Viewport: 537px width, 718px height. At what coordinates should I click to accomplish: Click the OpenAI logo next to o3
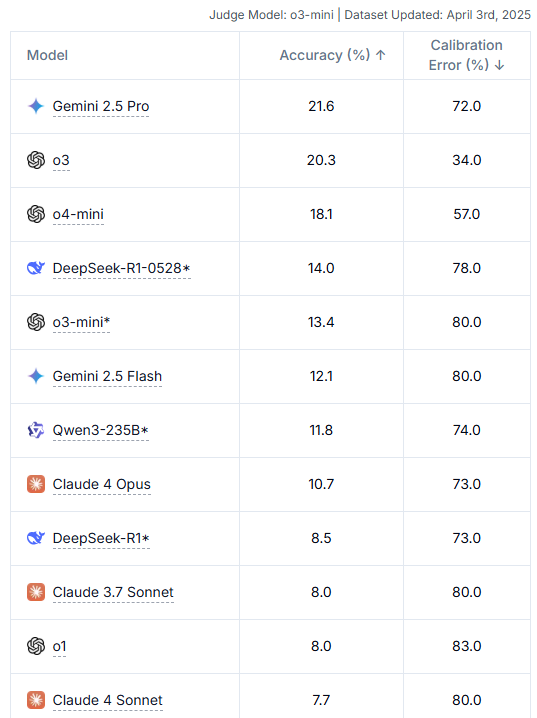tap(36, 160)
